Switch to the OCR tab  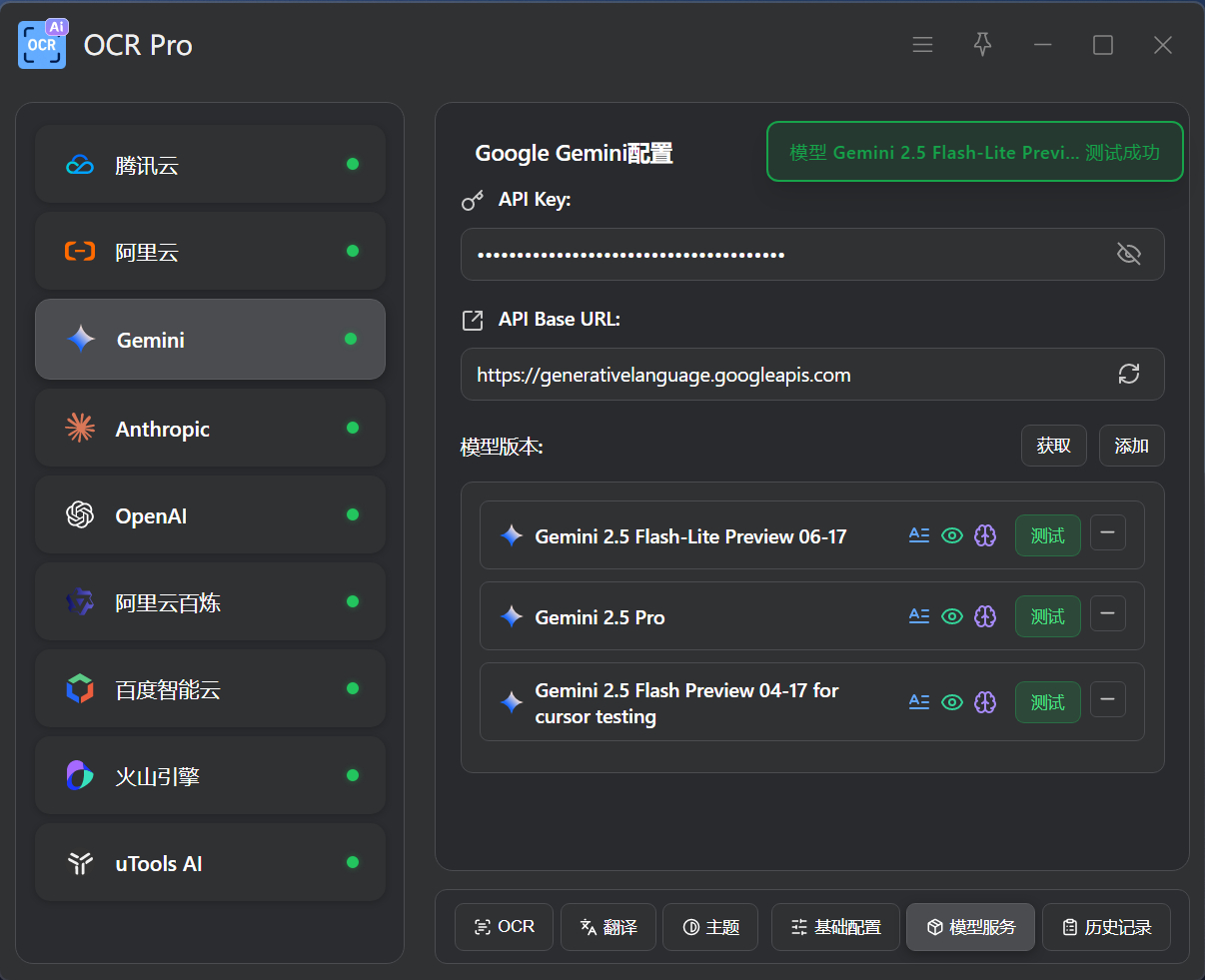click(504, 927)
